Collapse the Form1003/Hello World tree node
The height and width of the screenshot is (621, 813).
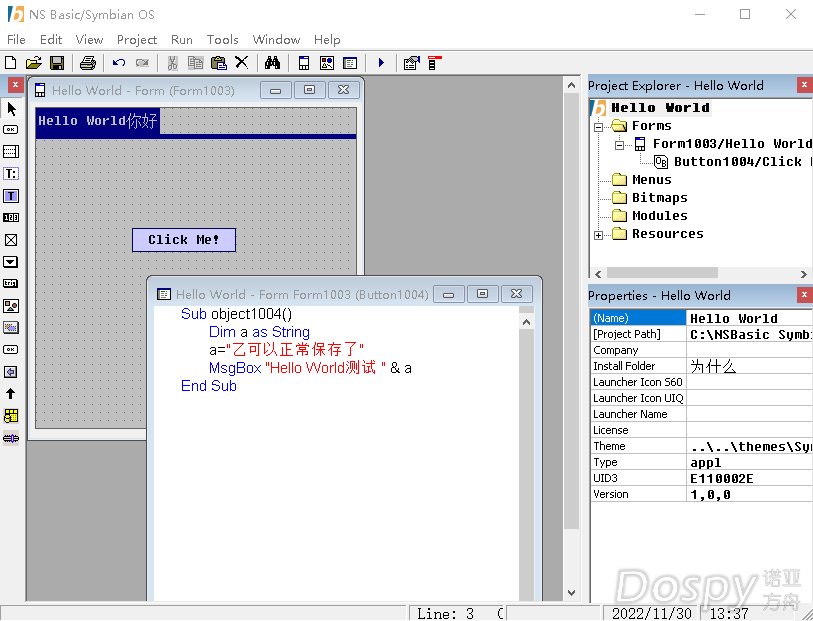[620, 144]
